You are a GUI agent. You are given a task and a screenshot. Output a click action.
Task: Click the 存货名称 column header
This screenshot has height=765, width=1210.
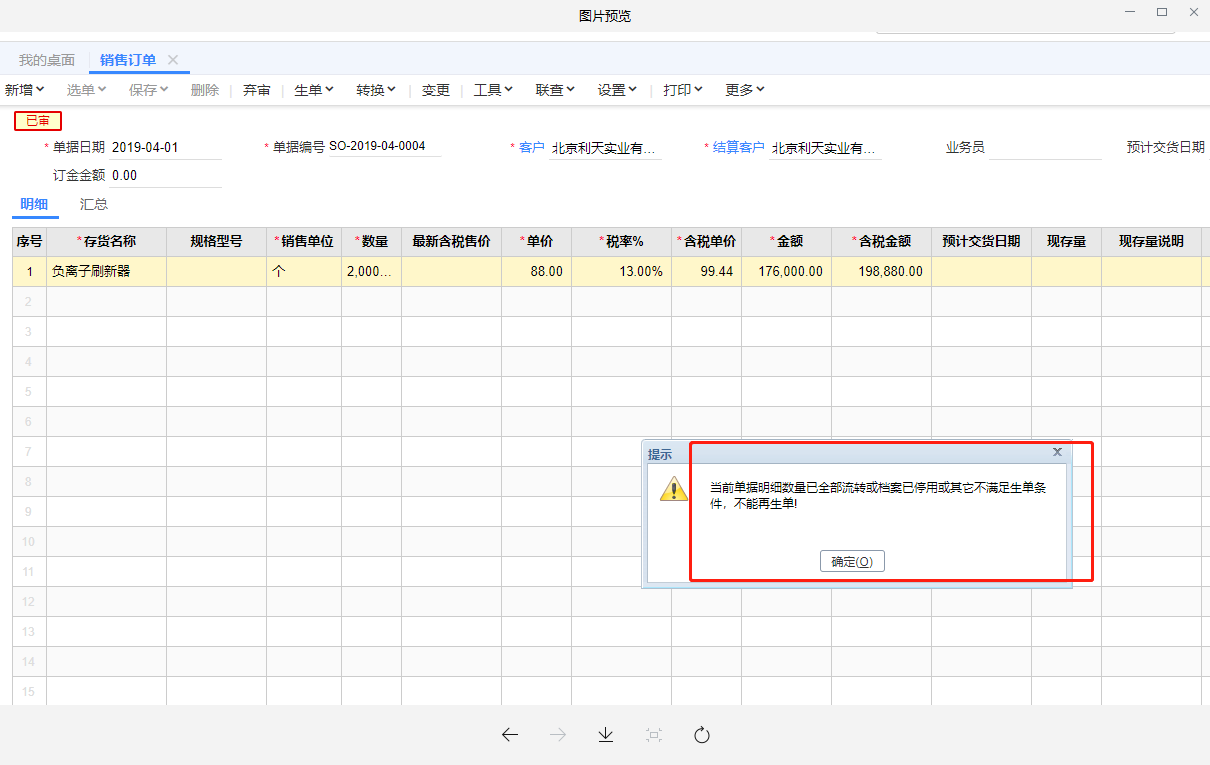point(106,241)
